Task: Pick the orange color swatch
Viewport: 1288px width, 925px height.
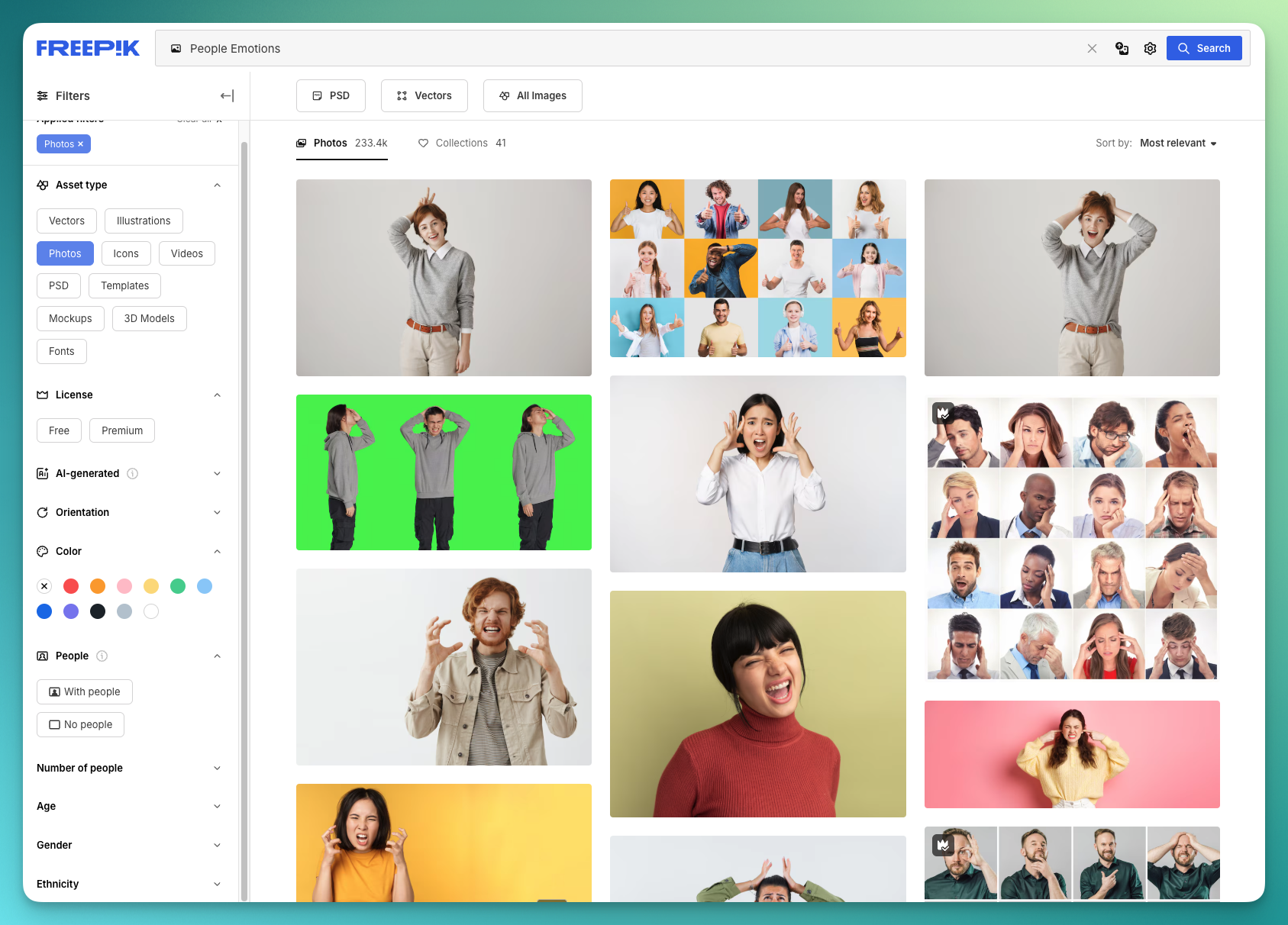Action: tap(98, 586)
